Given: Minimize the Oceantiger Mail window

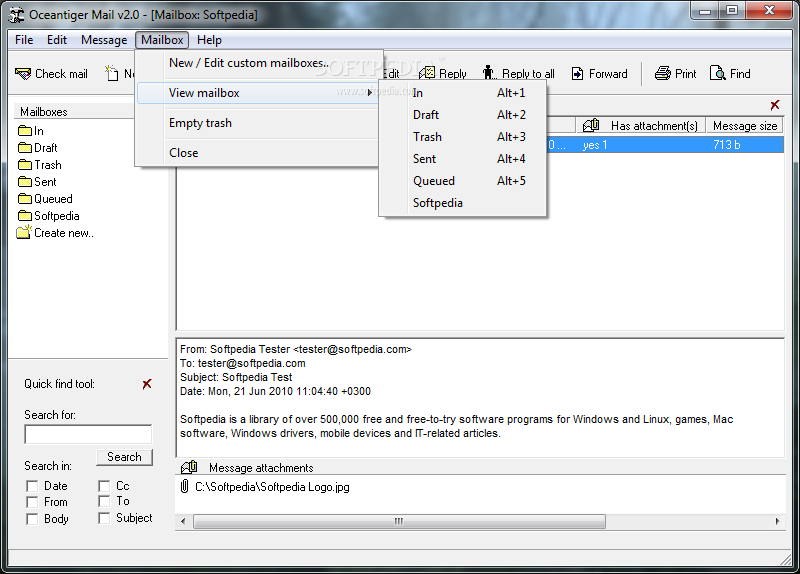Looking at the screenshot, I should pyautogui.click(x=706, y=10).
